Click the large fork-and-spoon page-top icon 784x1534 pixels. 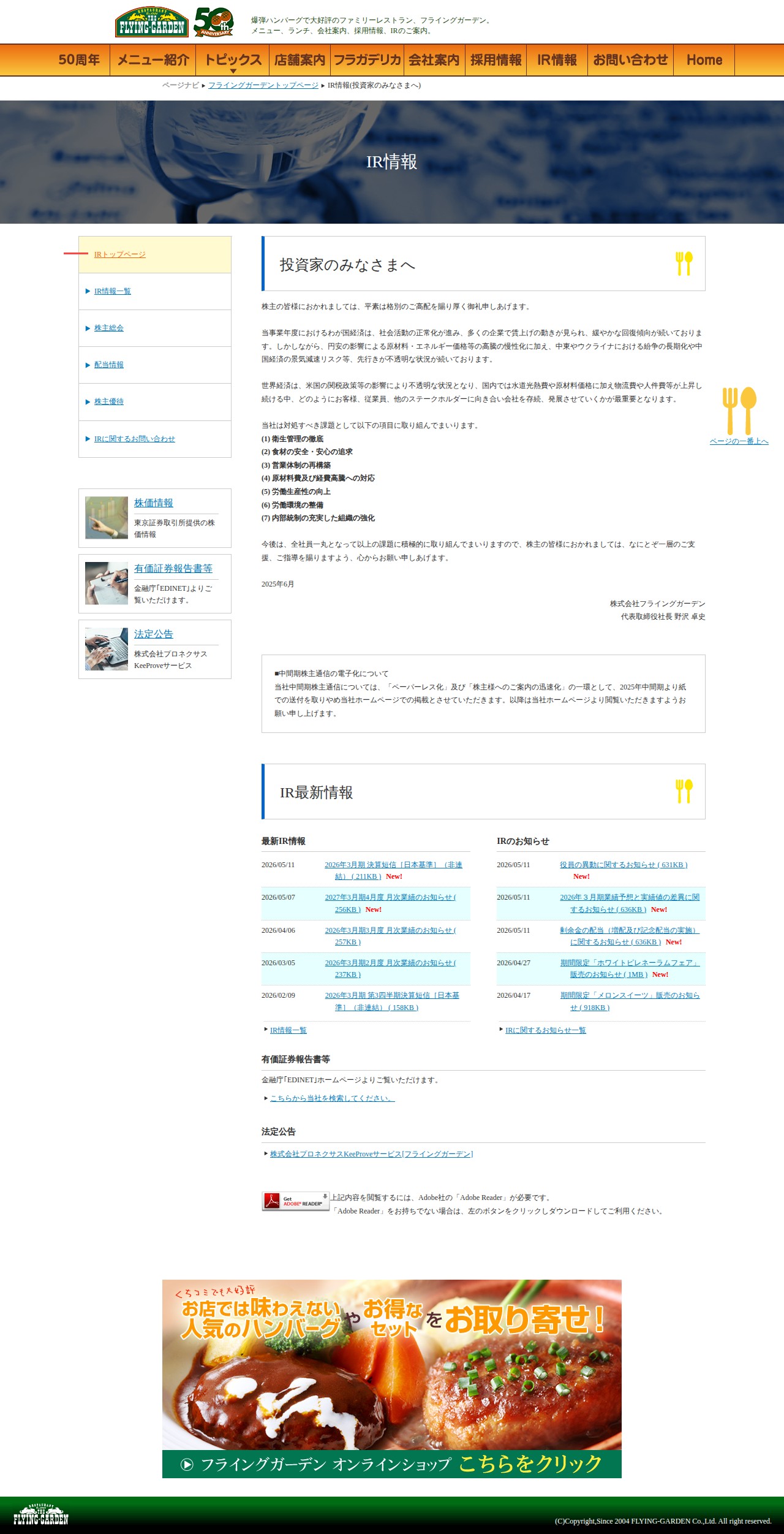click(739, 411)
